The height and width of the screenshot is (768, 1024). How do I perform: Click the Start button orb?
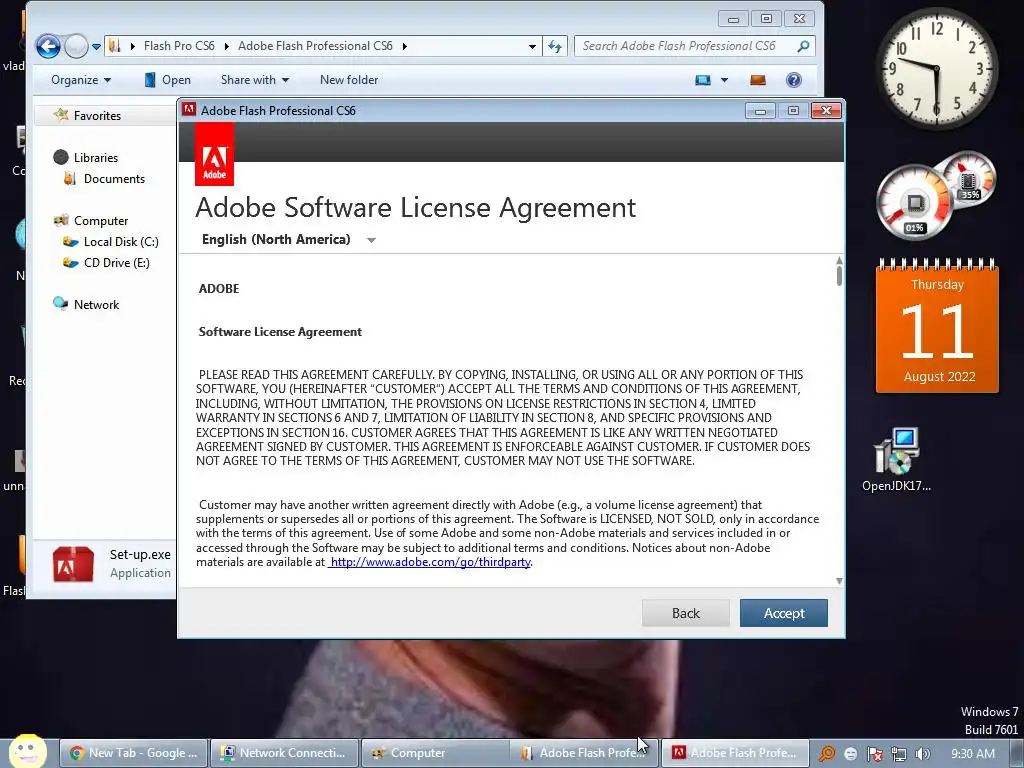coord(27,751)
